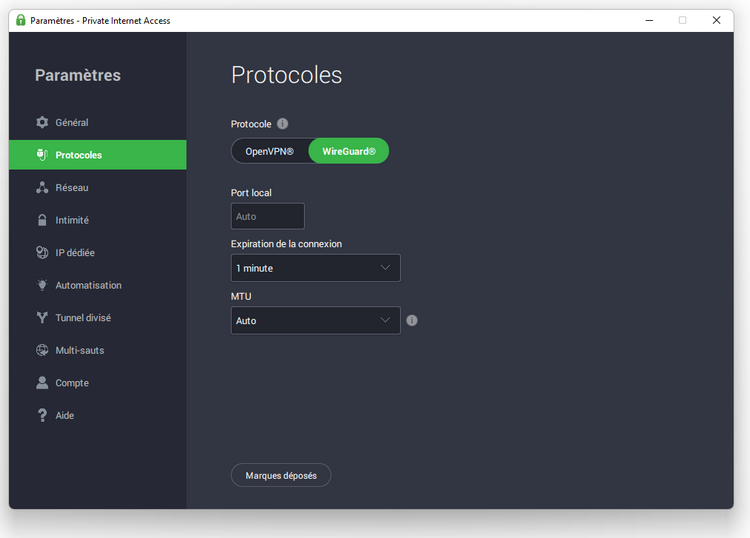
Task: Click the Tunnel divisé fork icon
Action: tap(42, 318)
